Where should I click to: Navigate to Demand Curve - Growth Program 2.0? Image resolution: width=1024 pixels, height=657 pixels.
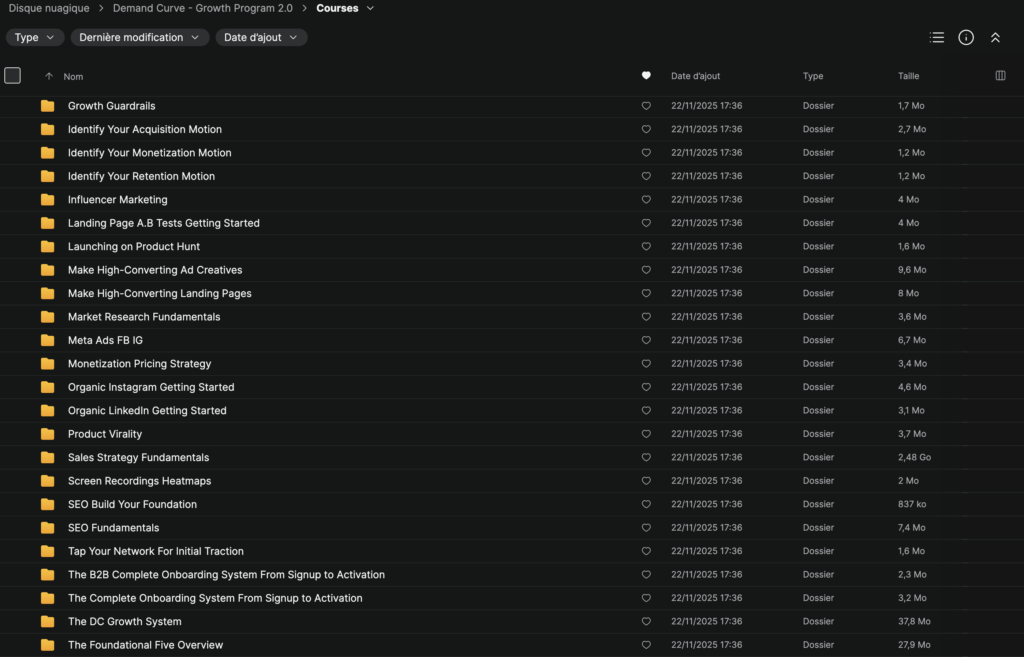pyautogui.click(x=203, y=9)
